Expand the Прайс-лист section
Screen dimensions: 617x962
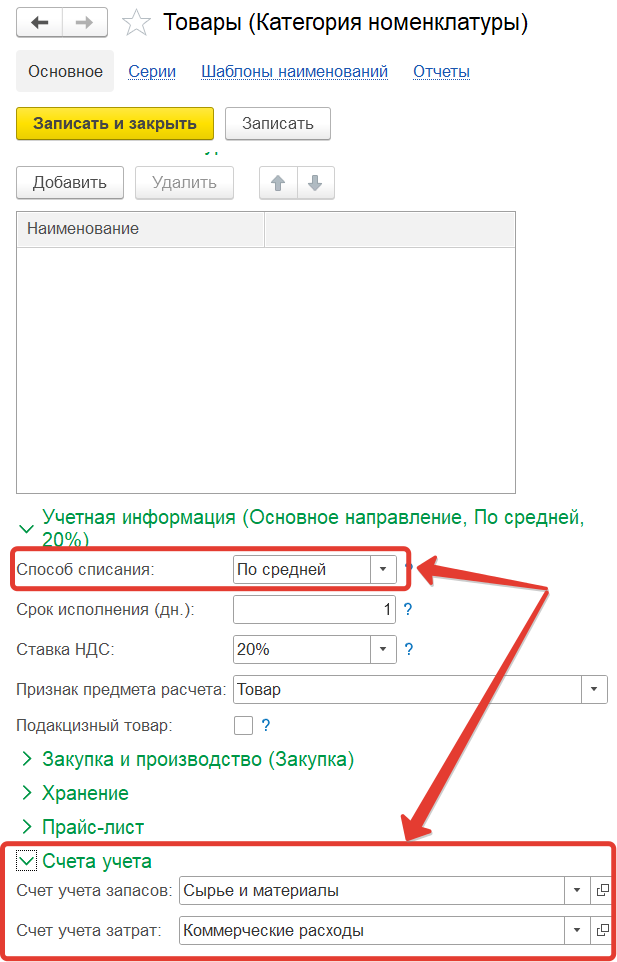26,826
